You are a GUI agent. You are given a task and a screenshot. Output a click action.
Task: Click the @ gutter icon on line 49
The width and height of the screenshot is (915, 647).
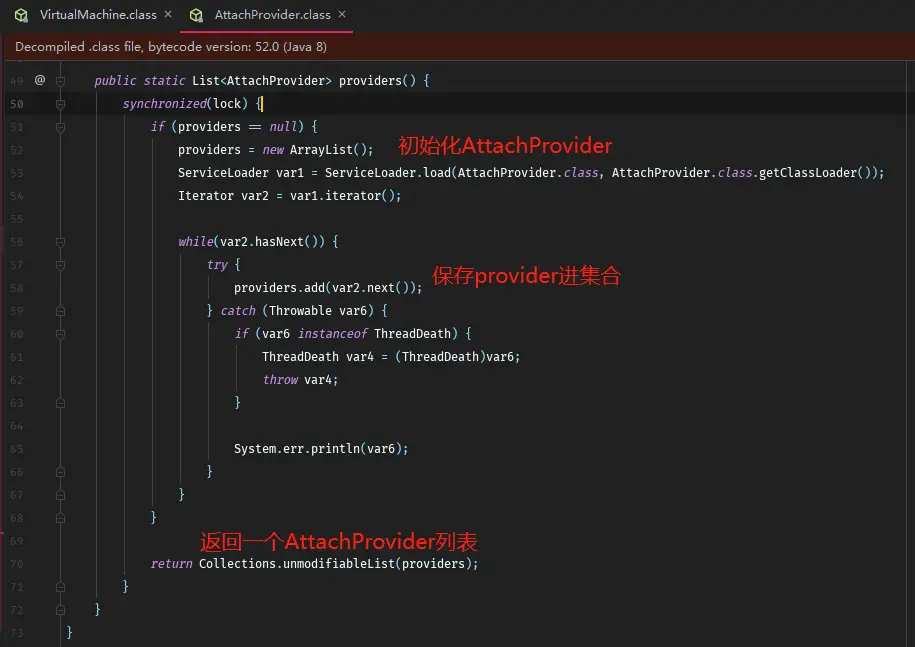[40, 80]
